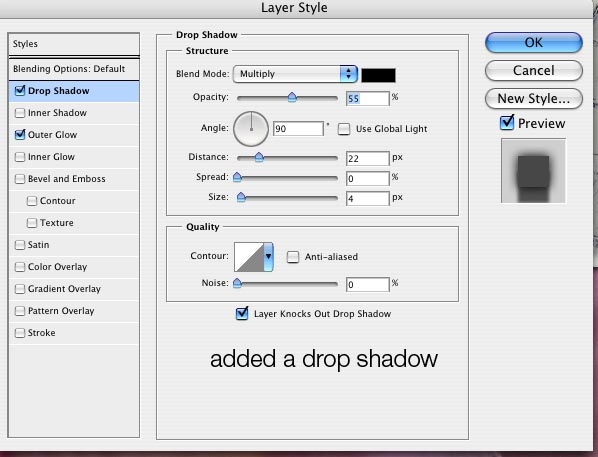Click the Size slider handle
The width and height of the screenshot is (598, 457).
coord(241,197)
